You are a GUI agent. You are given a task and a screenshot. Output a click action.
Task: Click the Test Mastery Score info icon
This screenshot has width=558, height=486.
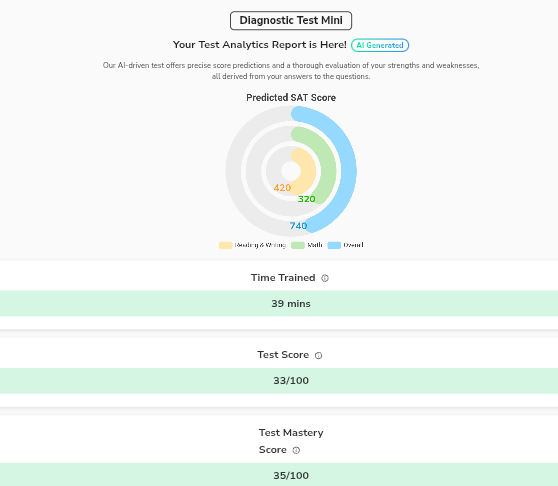click(x=296, y=450)
